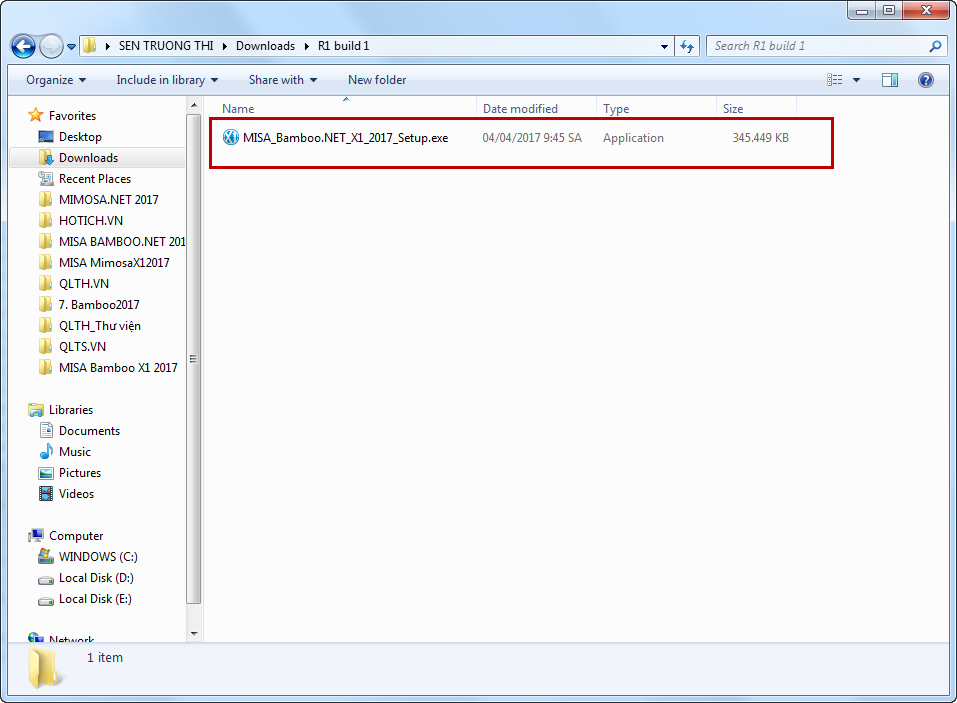Create a New folder
The width and height of the screenshot is (957, 703).
[x=377, y=80]
